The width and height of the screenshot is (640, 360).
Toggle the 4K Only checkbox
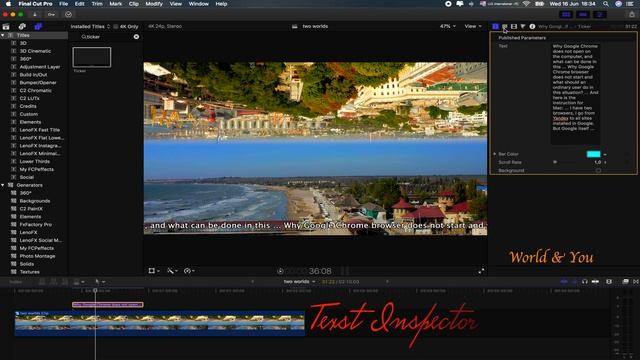pyautogui.click(x=116, y=27)
